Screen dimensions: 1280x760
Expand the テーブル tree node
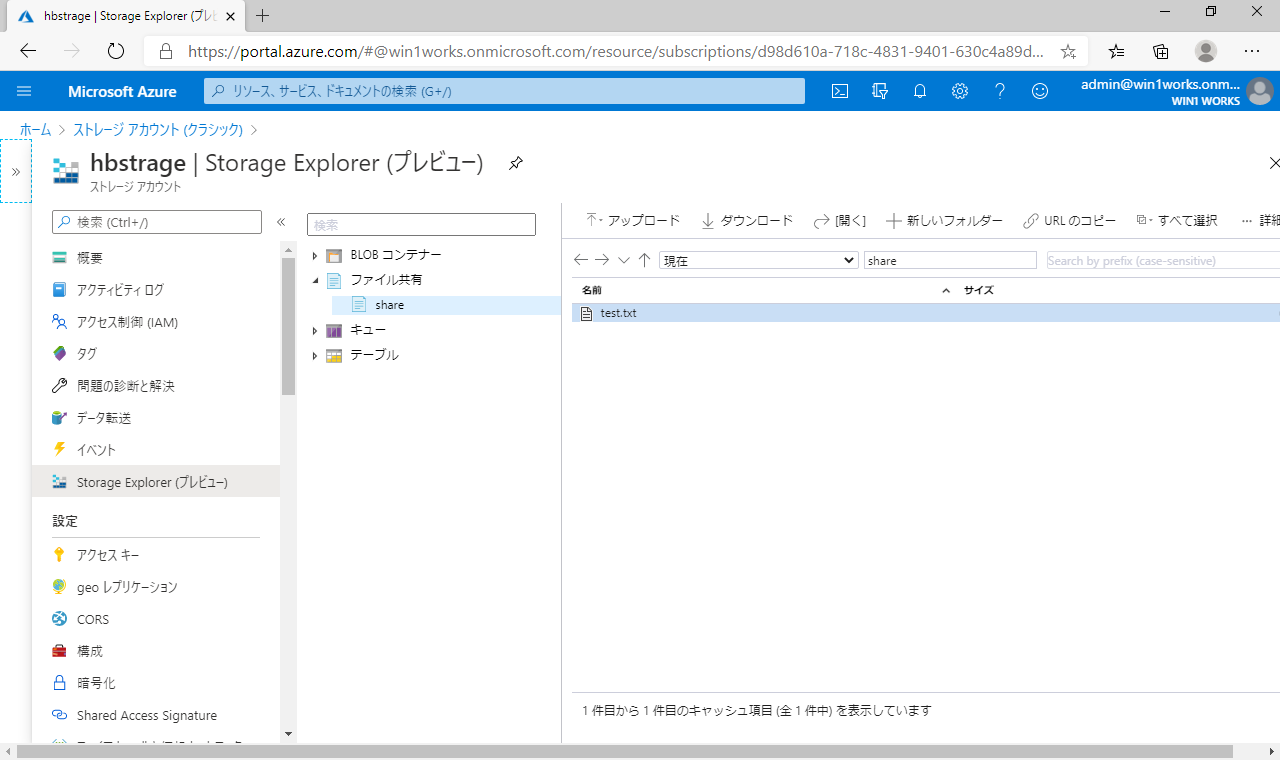[315, 355]
